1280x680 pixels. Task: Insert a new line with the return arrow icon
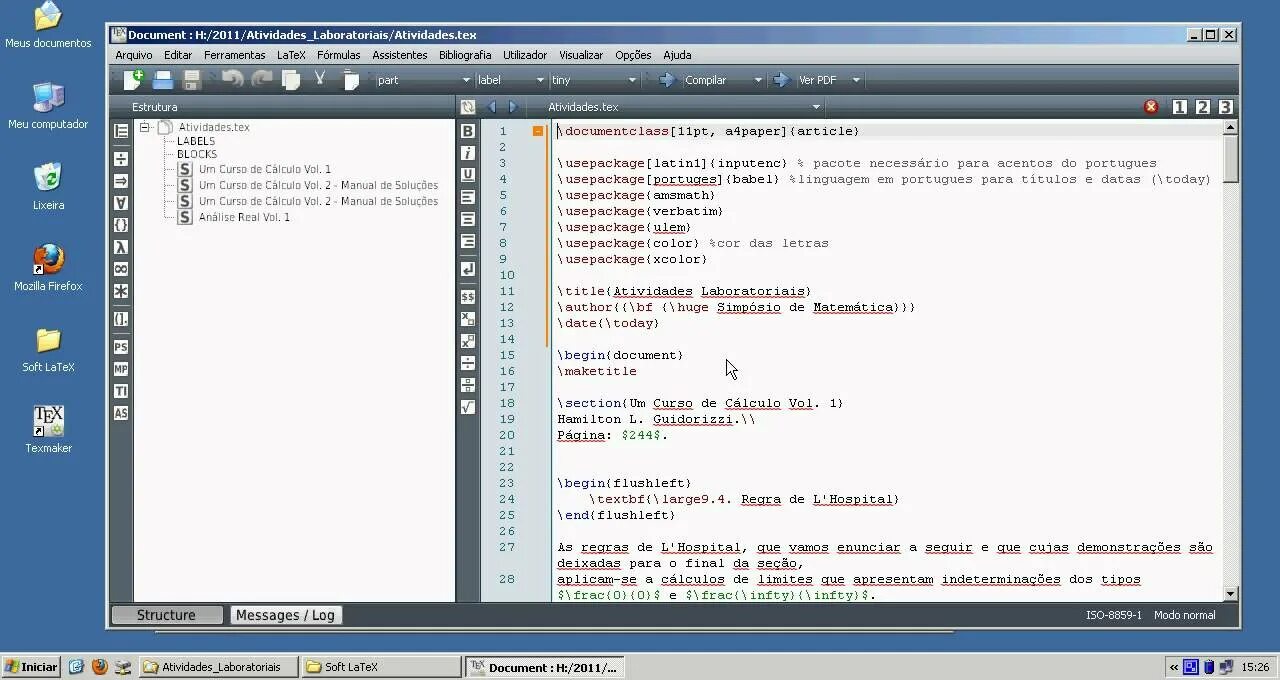[467, 270]
